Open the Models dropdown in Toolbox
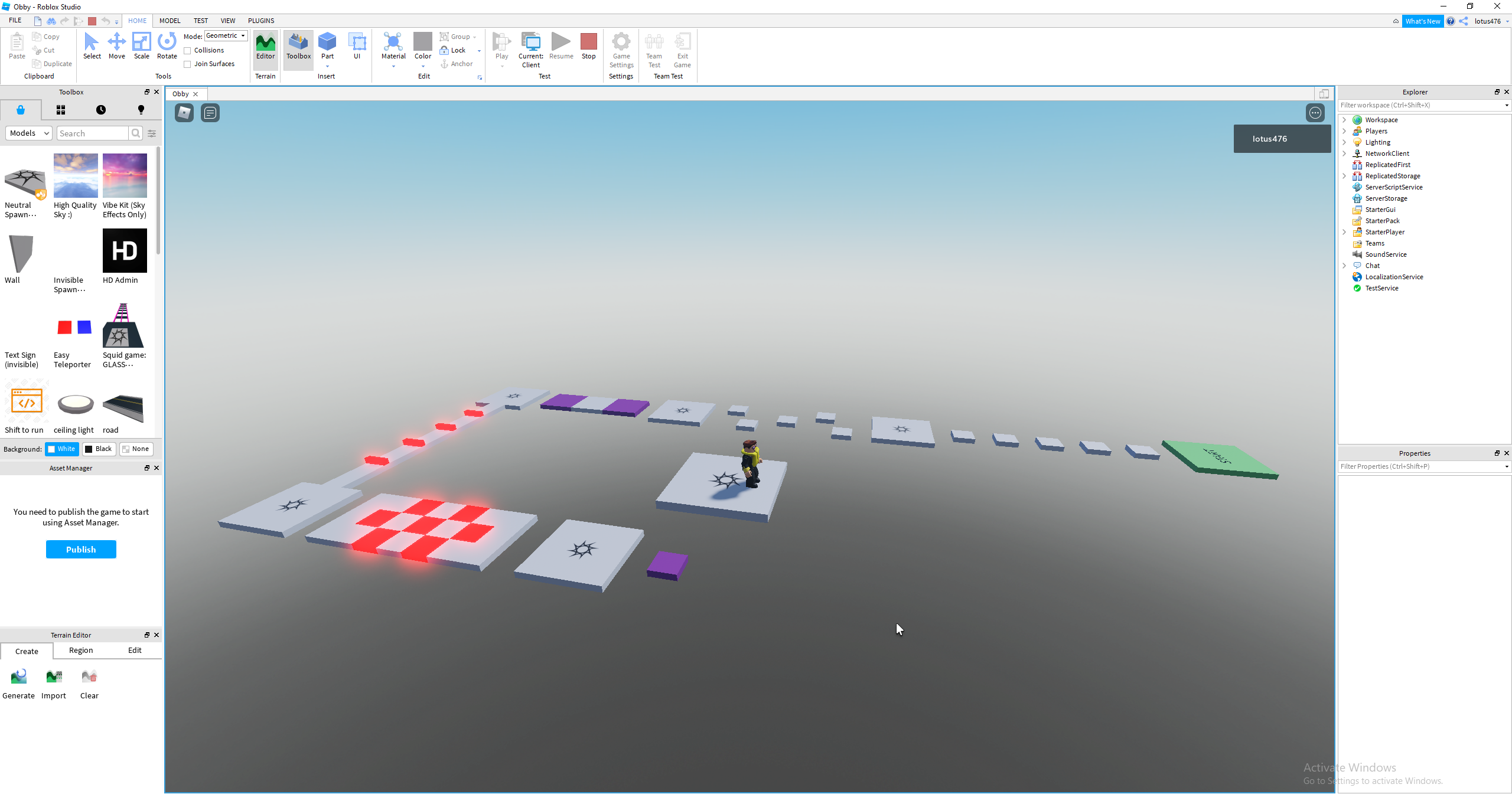This screenshot has width=1512, height=794. 28,133
